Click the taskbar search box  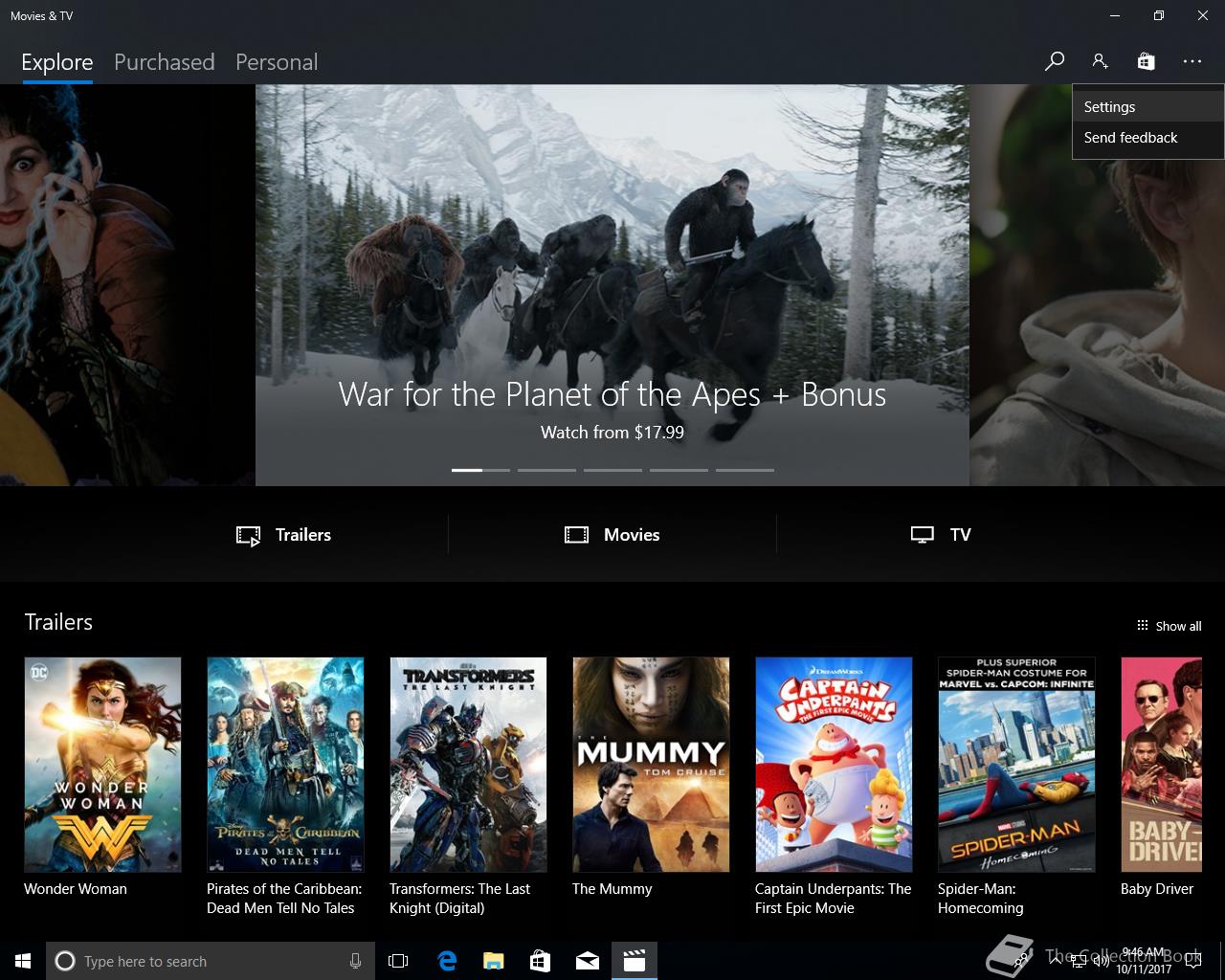(x=211, y=961)
